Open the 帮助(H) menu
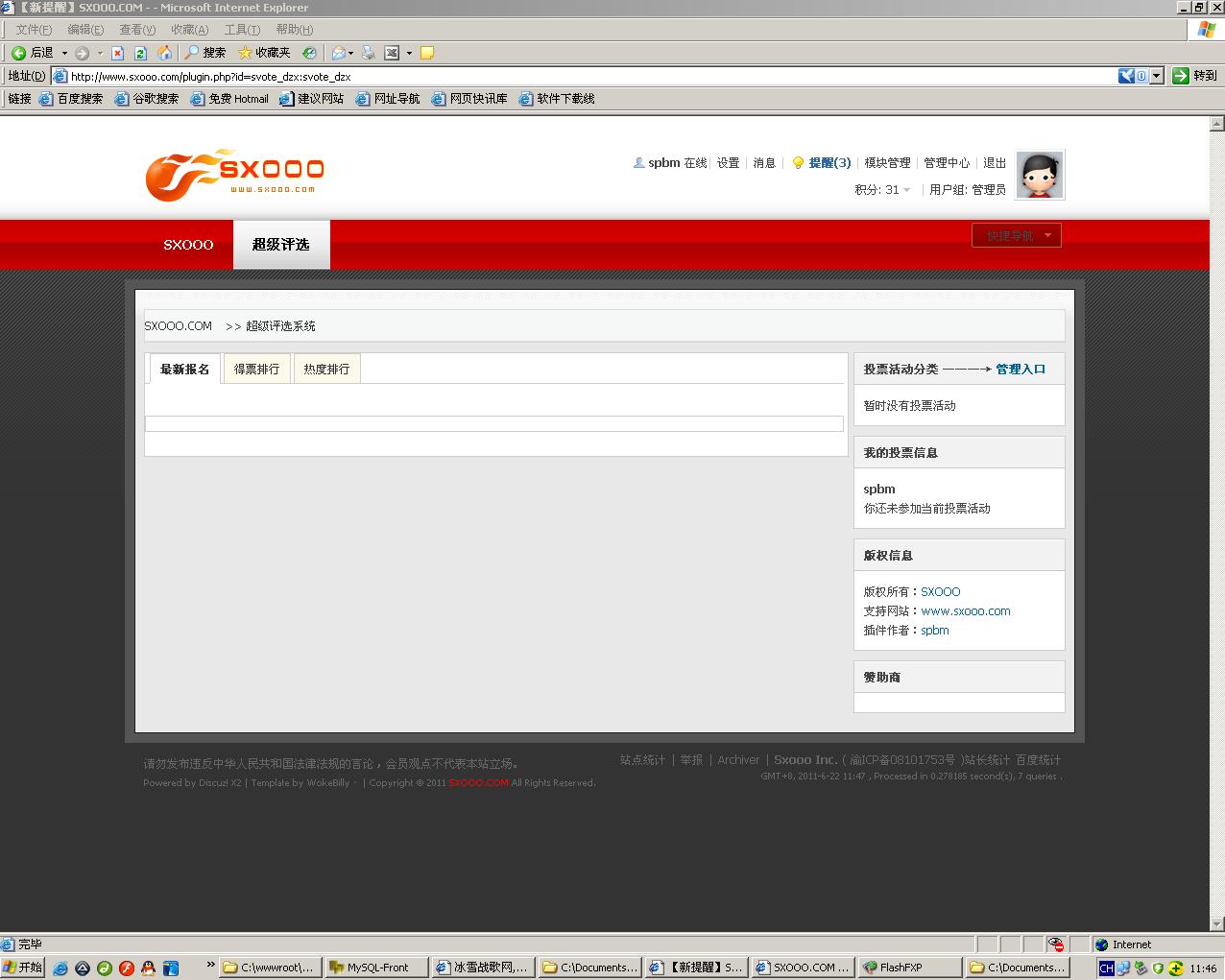The height and width of the screenshot is (980, 1225). [x=294, y=30]
